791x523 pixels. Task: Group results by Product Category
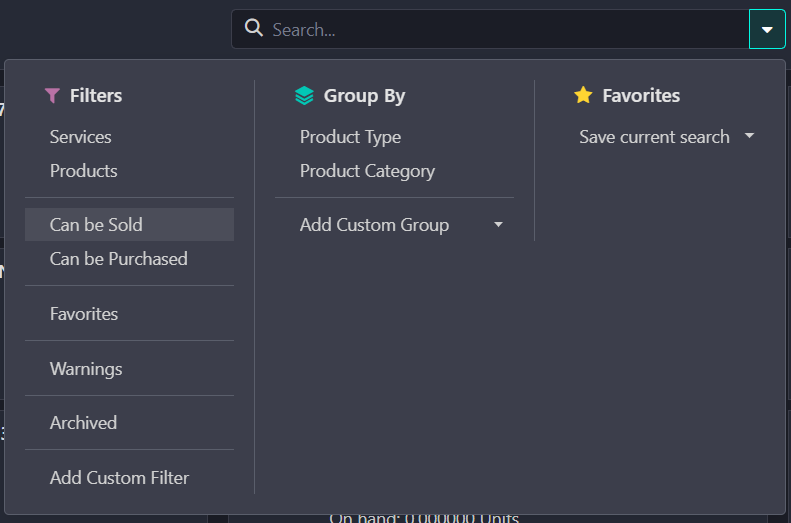(367, 171)
